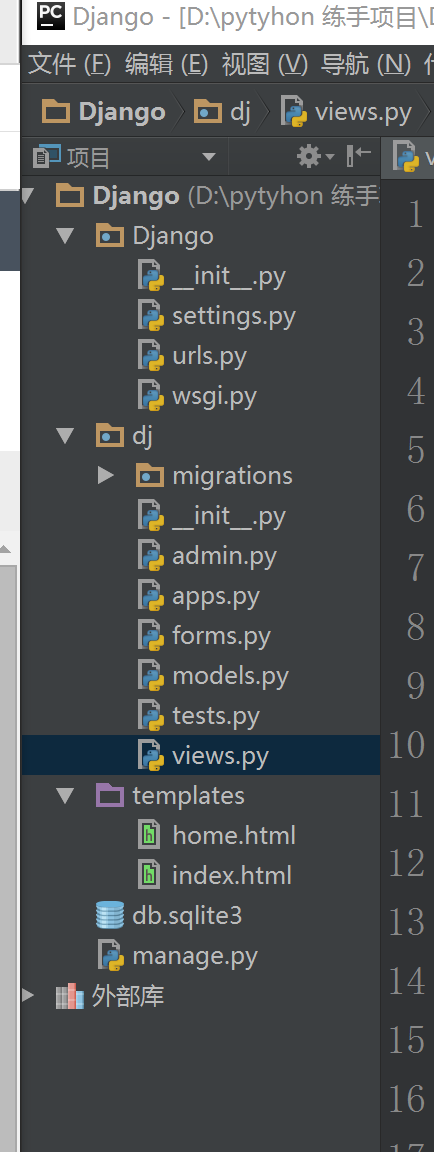Collapse the root Django project node

pyautogui.click(x=29, y=196)
